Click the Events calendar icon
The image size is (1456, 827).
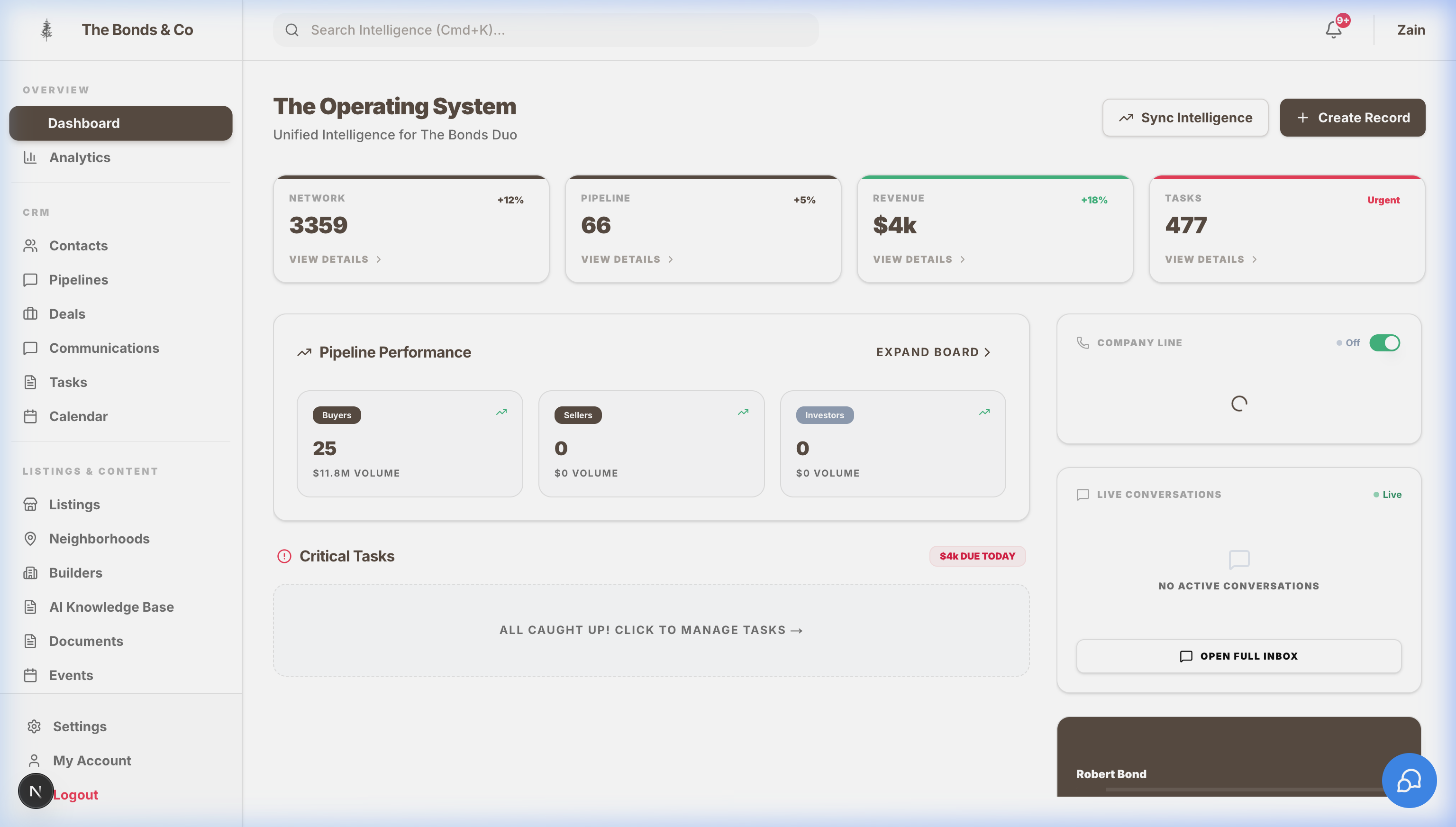point(30,675)
